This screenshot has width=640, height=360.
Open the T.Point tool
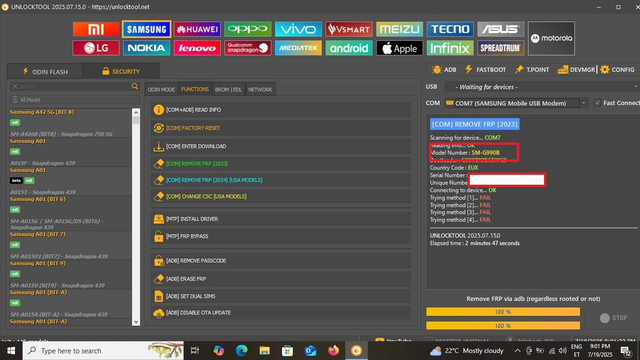532,70
